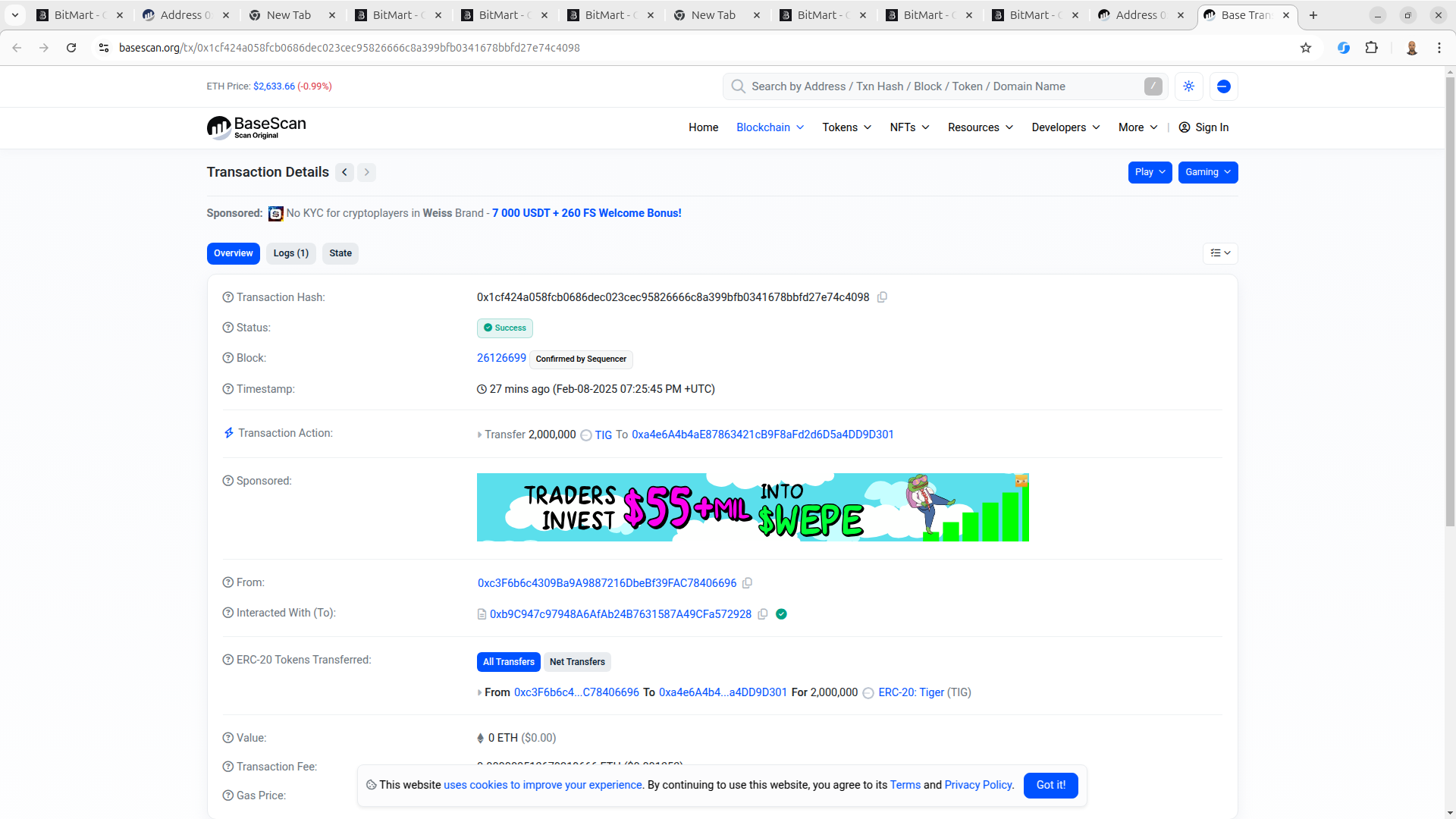
Task: Click Timestamp help question icon
Action: point(227,389)
